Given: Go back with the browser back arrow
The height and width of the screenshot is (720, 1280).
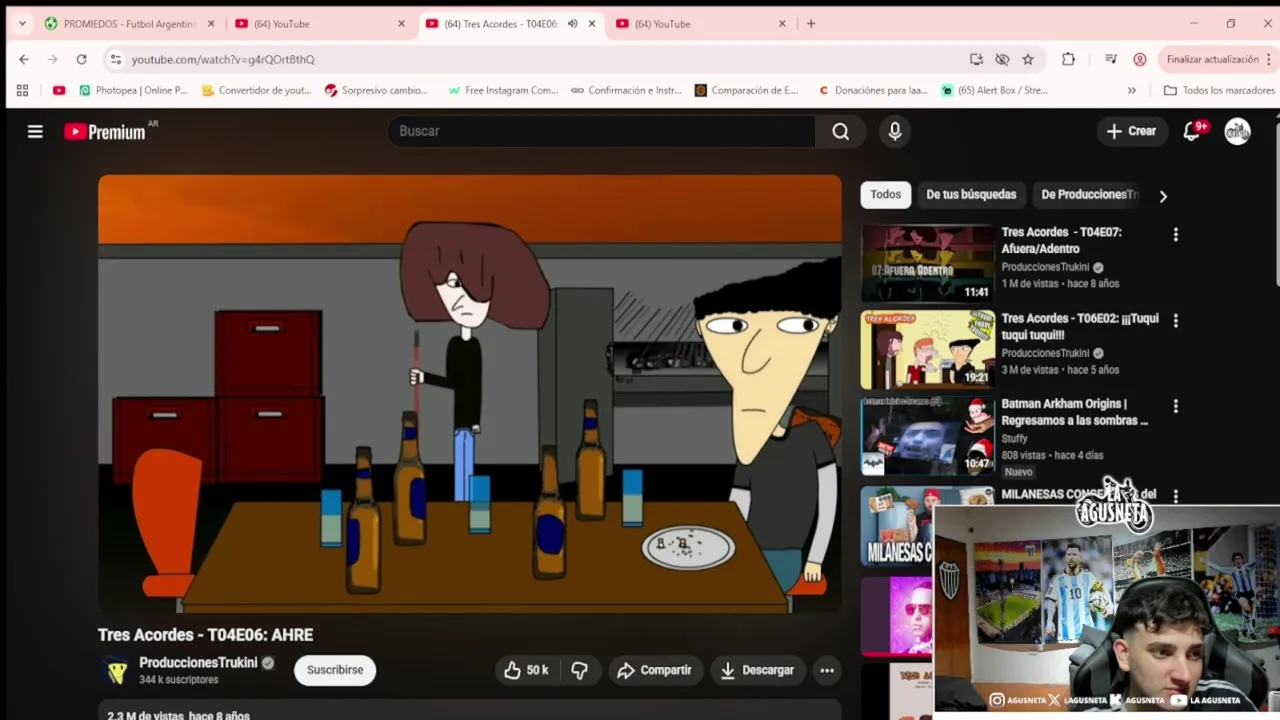Looking at the screenshot, I should pos(24,59).
